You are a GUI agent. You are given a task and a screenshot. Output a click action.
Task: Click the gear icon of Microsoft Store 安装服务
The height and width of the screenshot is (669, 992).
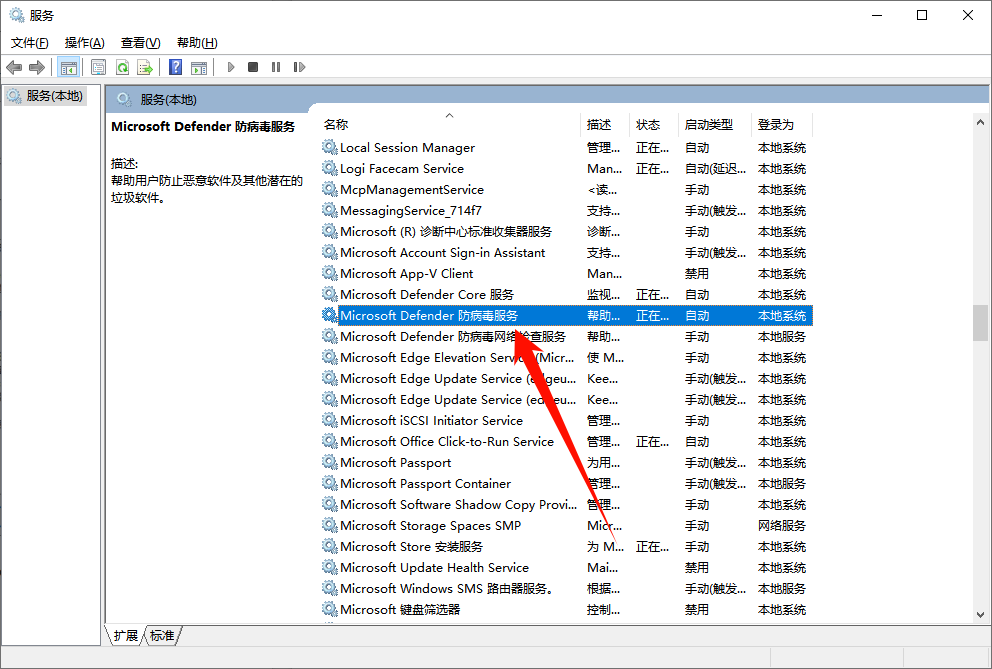coord(330,546)
